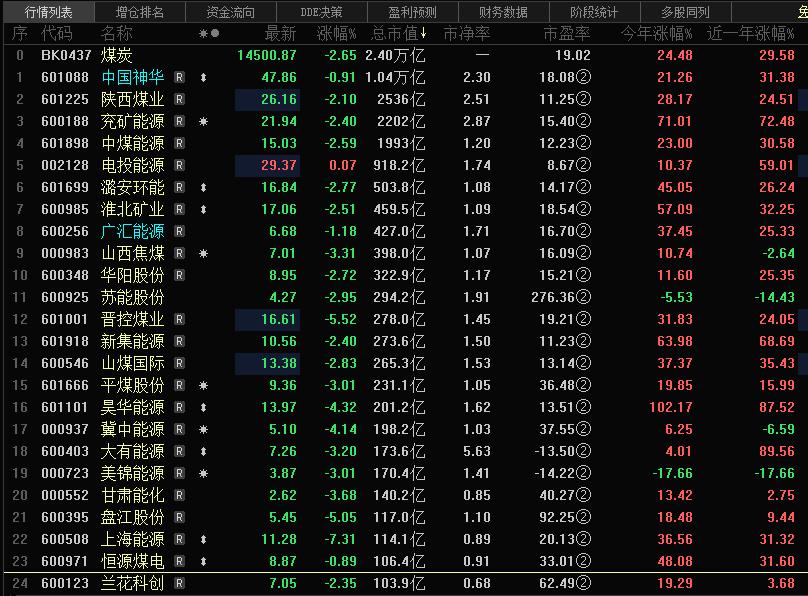Sort by 涨幅% column header
This screenshot has height=596, width=808.
coord(336,33)
